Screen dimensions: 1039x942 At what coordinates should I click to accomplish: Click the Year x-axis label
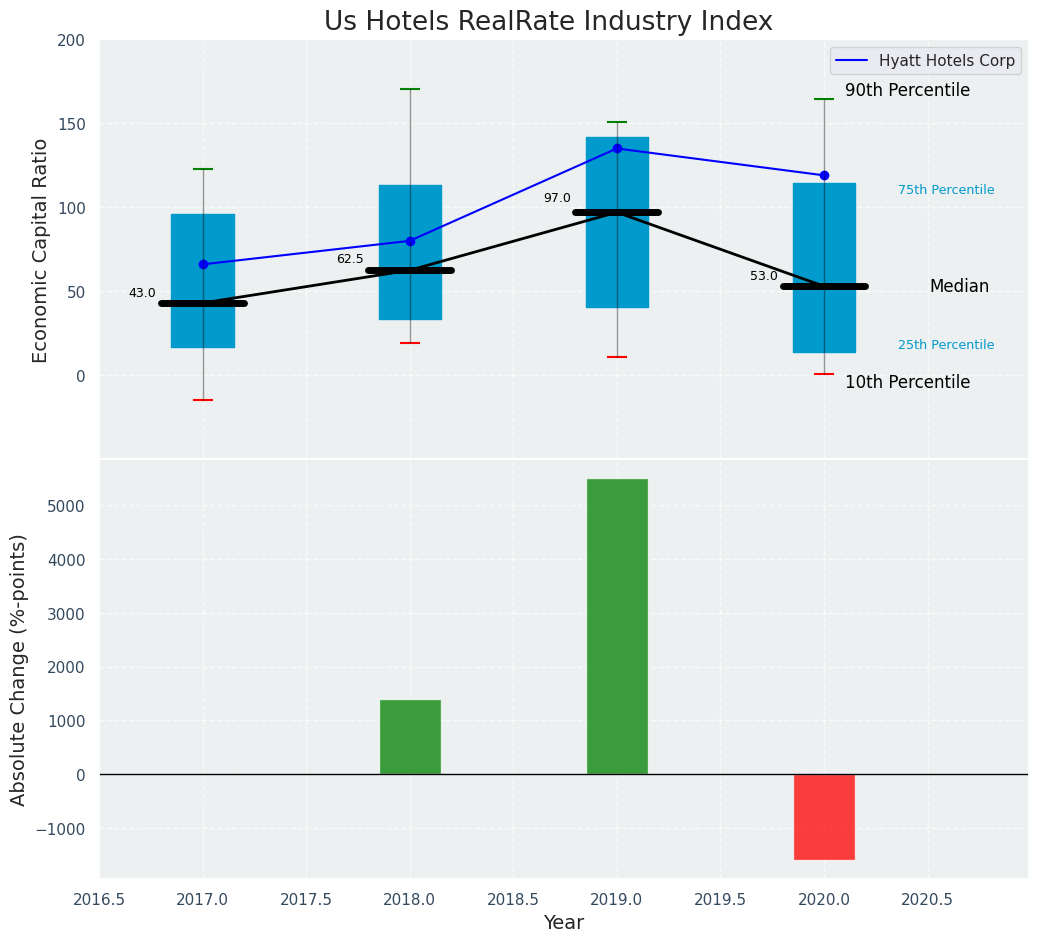563,923
